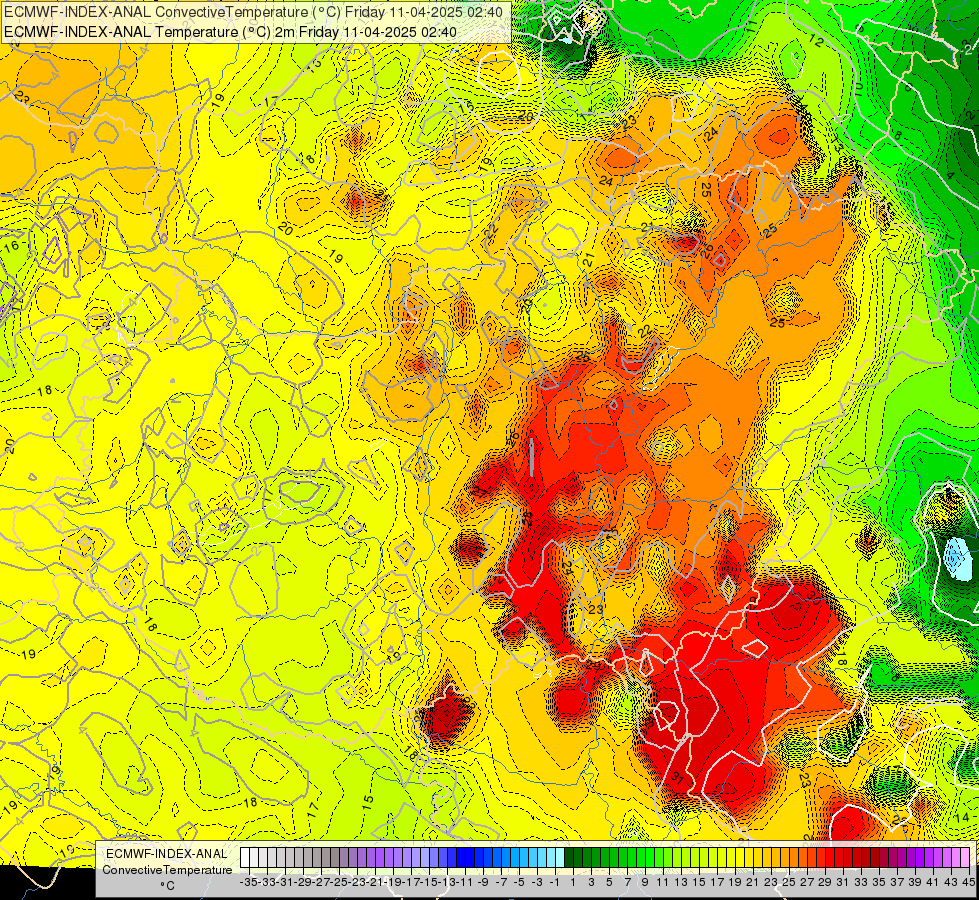Select the ConvectiveTemperature title line at top
Screen dimensions: 979x900
(253, 12)
